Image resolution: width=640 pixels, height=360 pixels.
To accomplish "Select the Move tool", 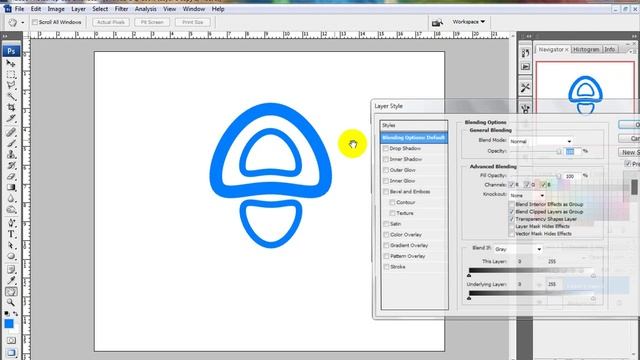I will 11,64.
